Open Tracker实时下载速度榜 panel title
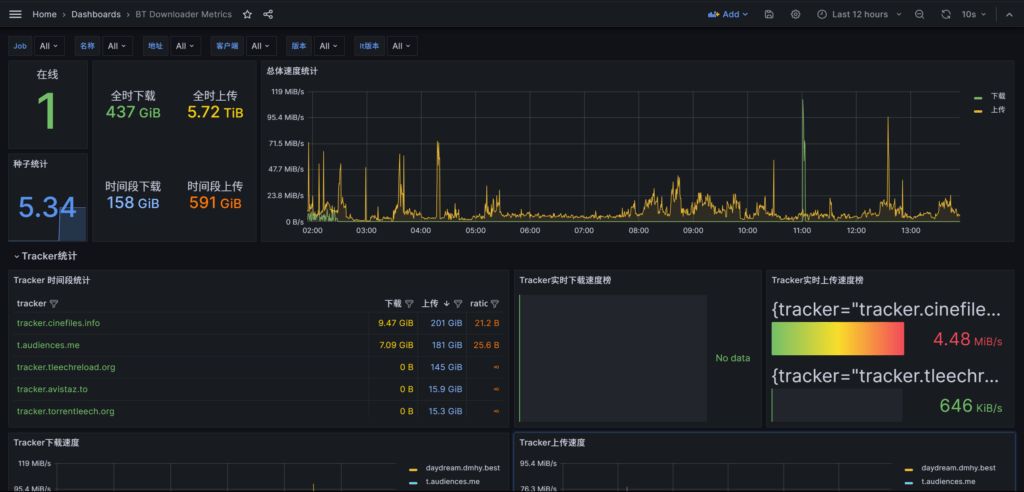The image size is (1024, 492). click(566, 280)
